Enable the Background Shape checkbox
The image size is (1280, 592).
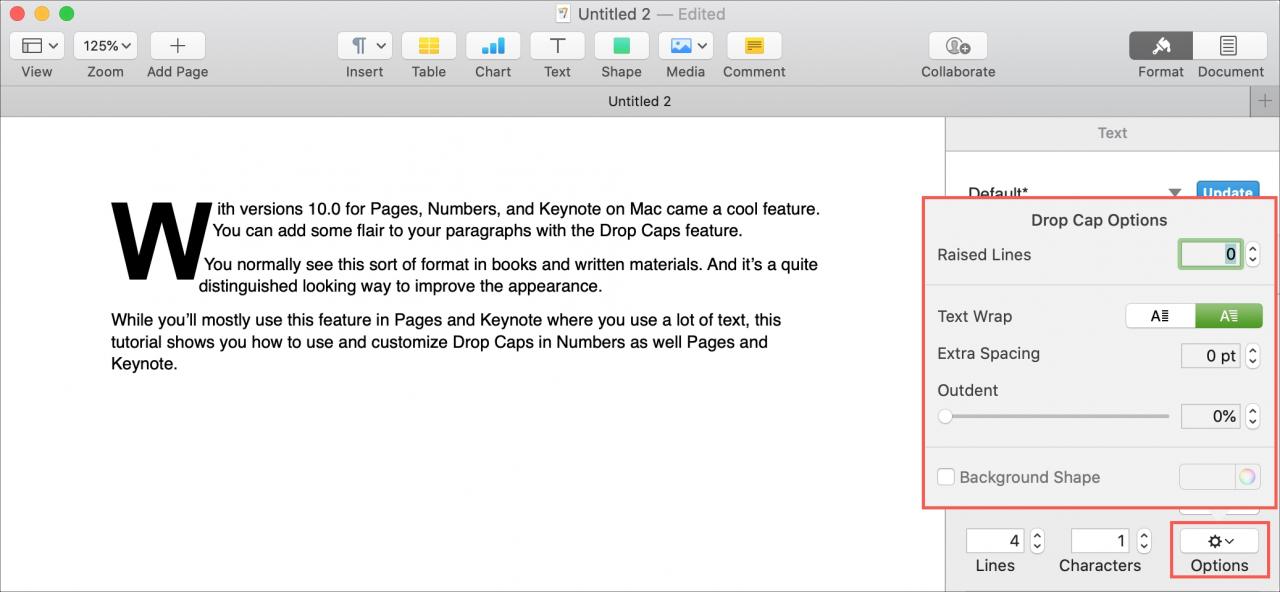point(946,477)
